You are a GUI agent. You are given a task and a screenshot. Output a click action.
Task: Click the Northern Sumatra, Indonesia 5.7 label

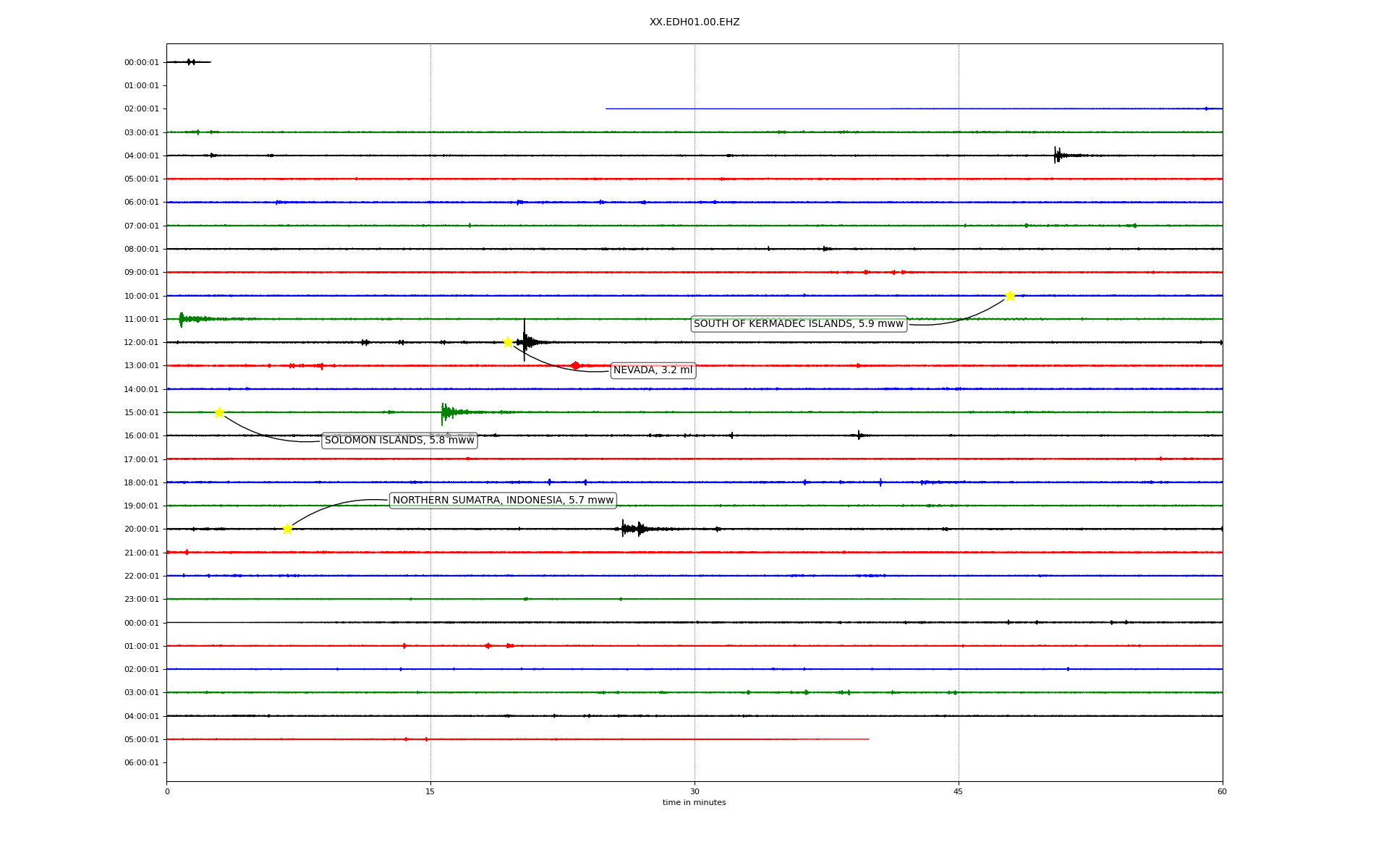point(503,501)
